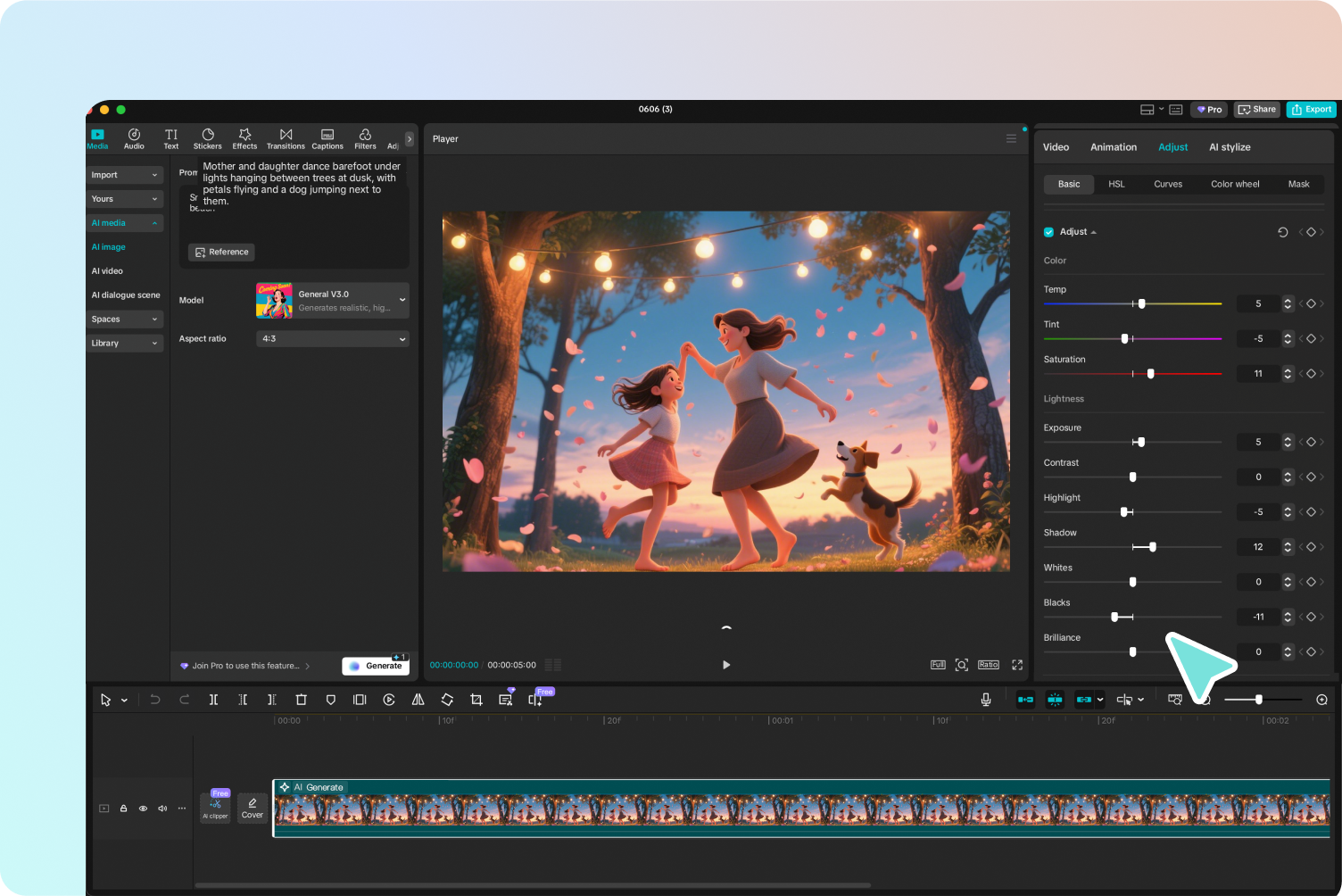Enter fullscreen player mode
The height and width of the screenshot is (896, 1342).
point(1016,665)
